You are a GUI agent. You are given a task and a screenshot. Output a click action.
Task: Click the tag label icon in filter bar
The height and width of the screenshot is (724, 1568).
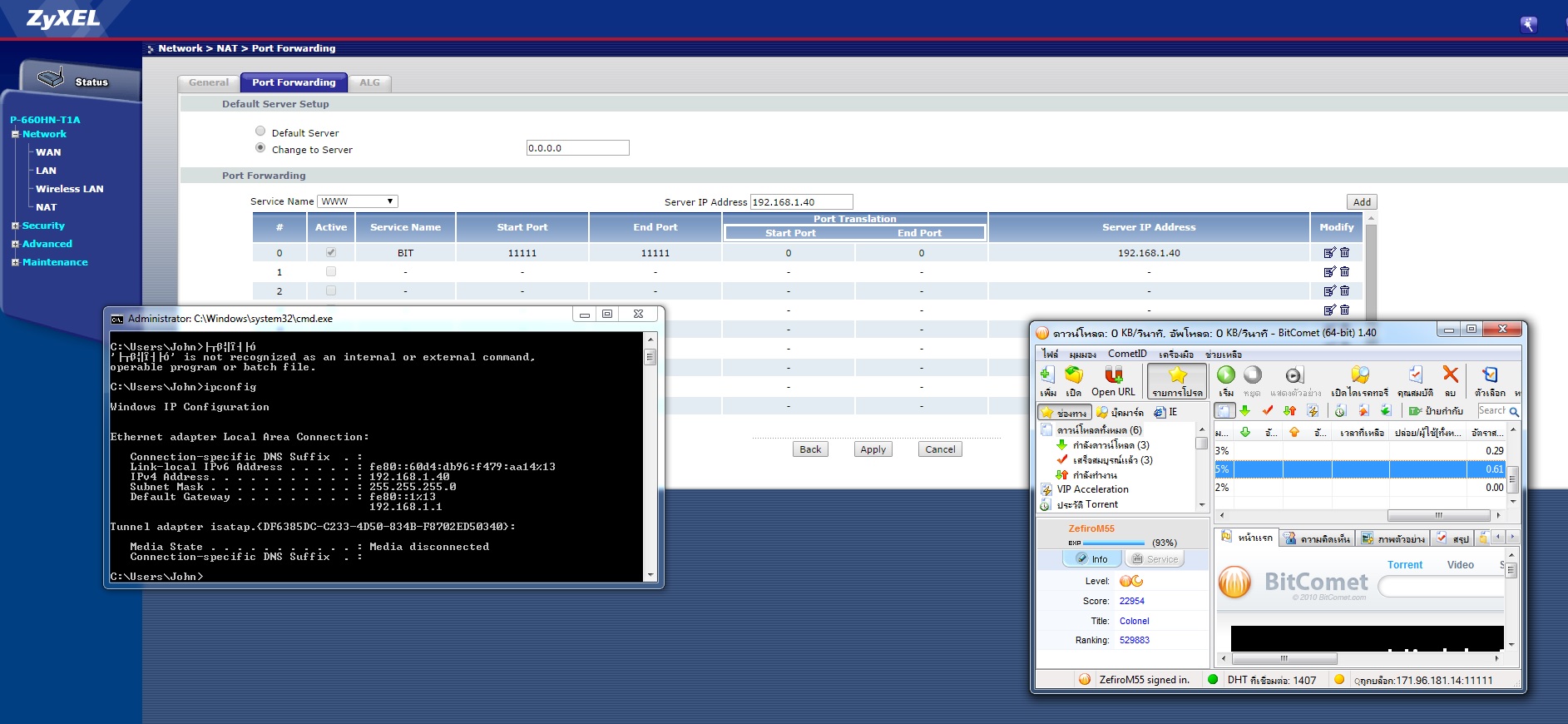tap(1415, 410)
